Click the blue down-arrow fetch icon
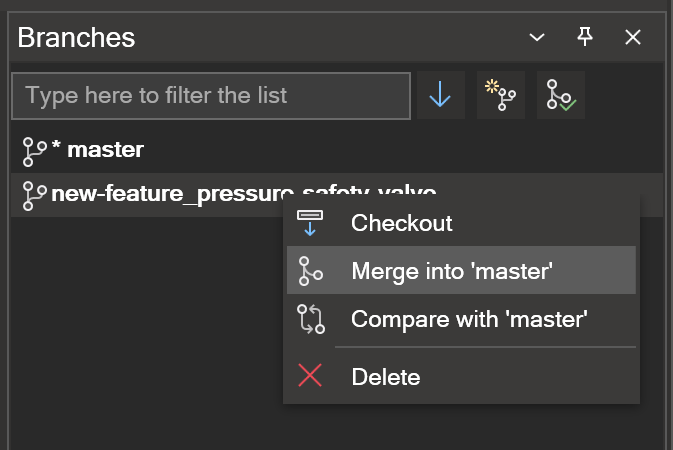Image resolution: width=673 pixels, height=450 pixels. tap(440, 95)
